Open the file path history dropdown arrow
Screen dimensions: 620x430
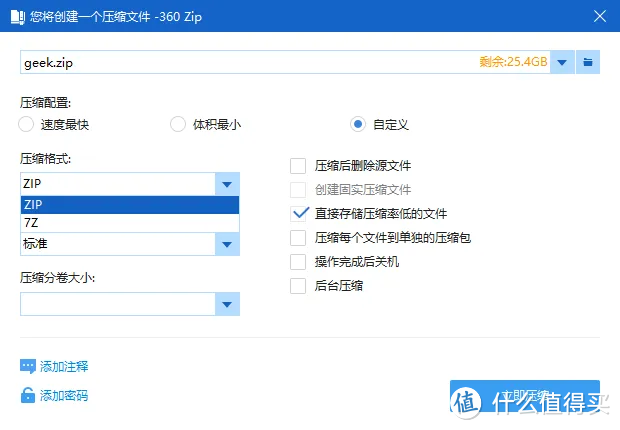(562, 62)
